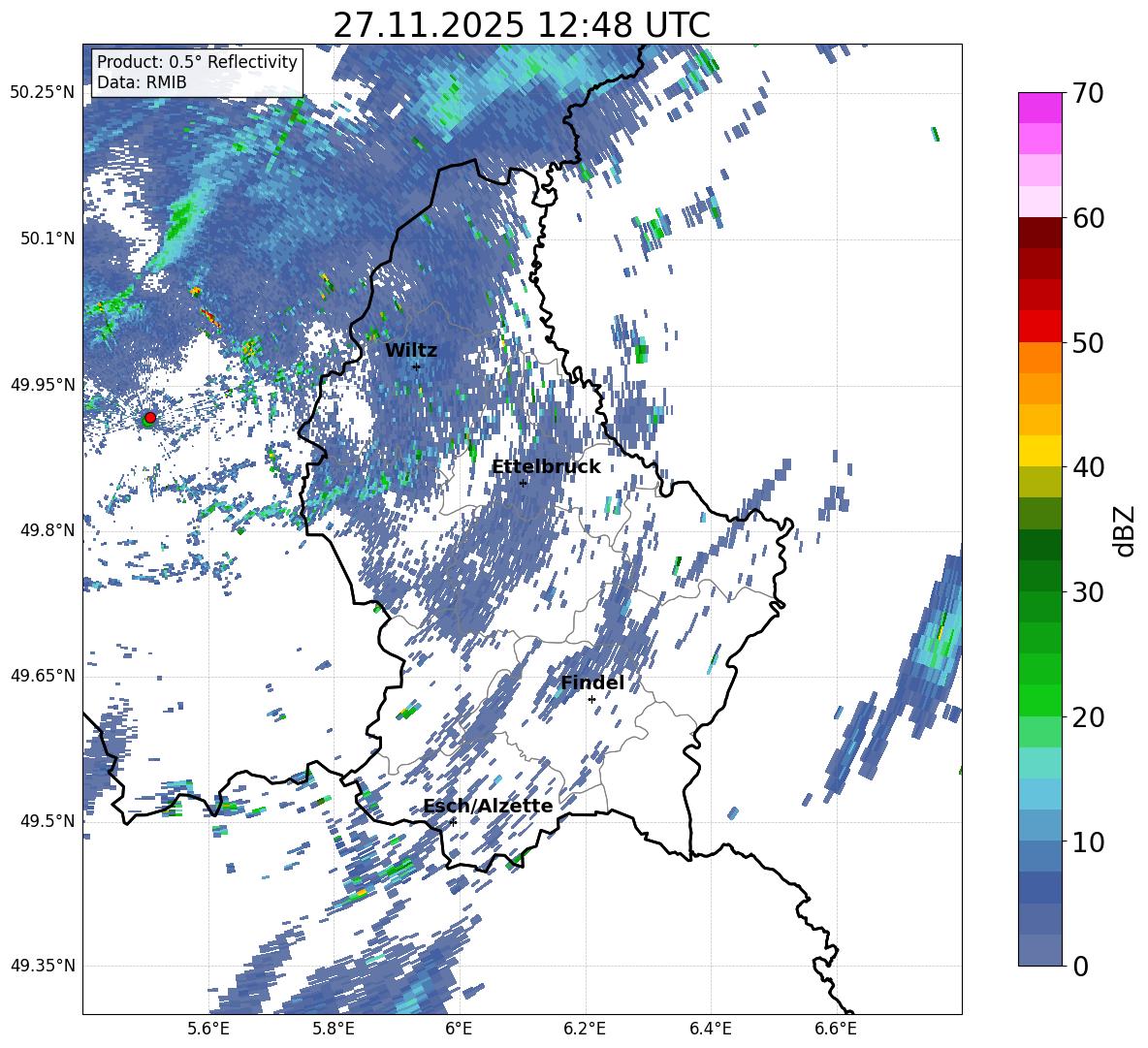Click the 6.6°E longitude label
1148x1048 pixels.
836,1029
